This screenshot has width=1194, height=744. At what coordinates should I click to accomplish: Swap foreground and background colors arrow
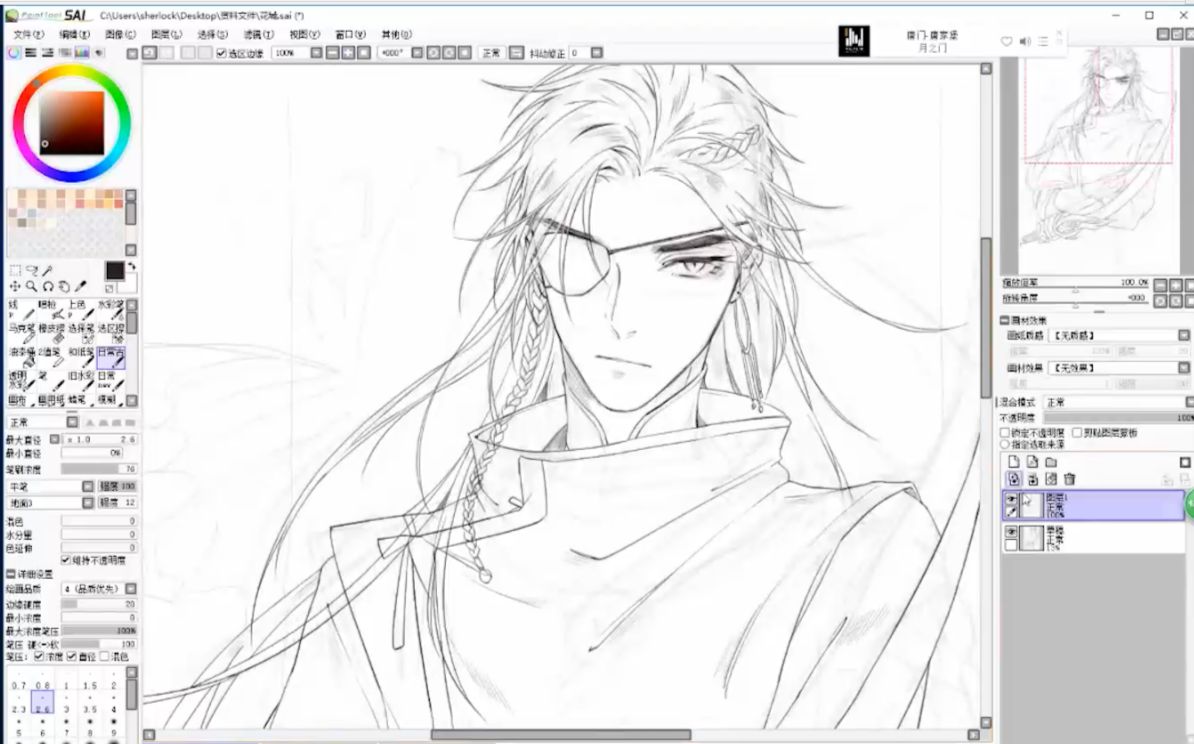click(131, 266)
